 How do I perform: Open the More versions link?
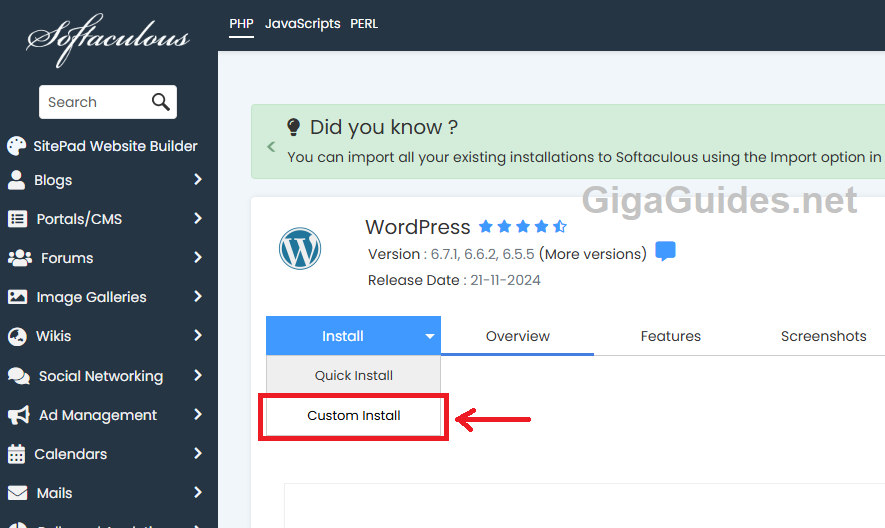pos(593,254)
